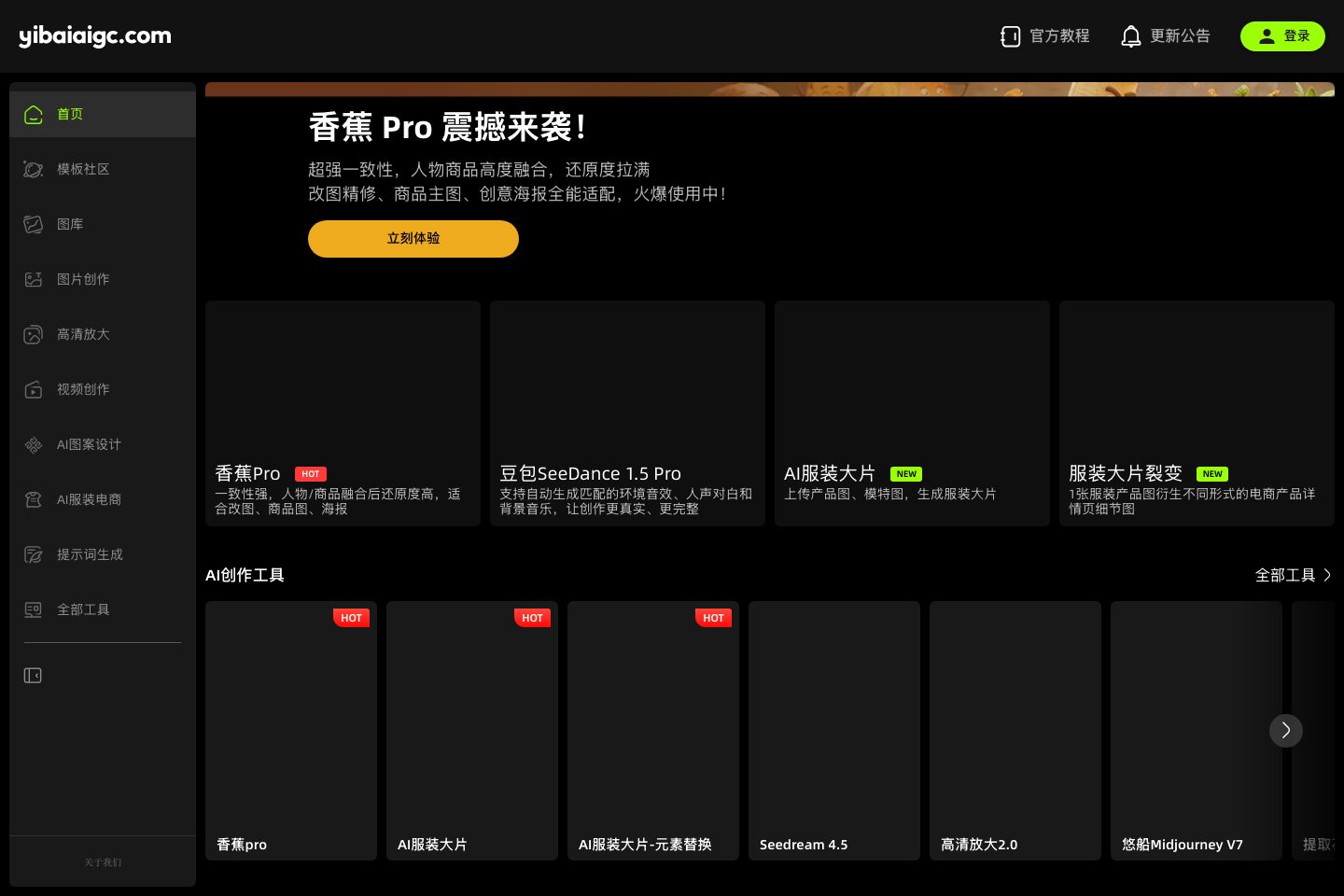The image size is (1344, 896).
Task: Open the 香蕉Pro HOT feature card
Action: coord(343,413)
